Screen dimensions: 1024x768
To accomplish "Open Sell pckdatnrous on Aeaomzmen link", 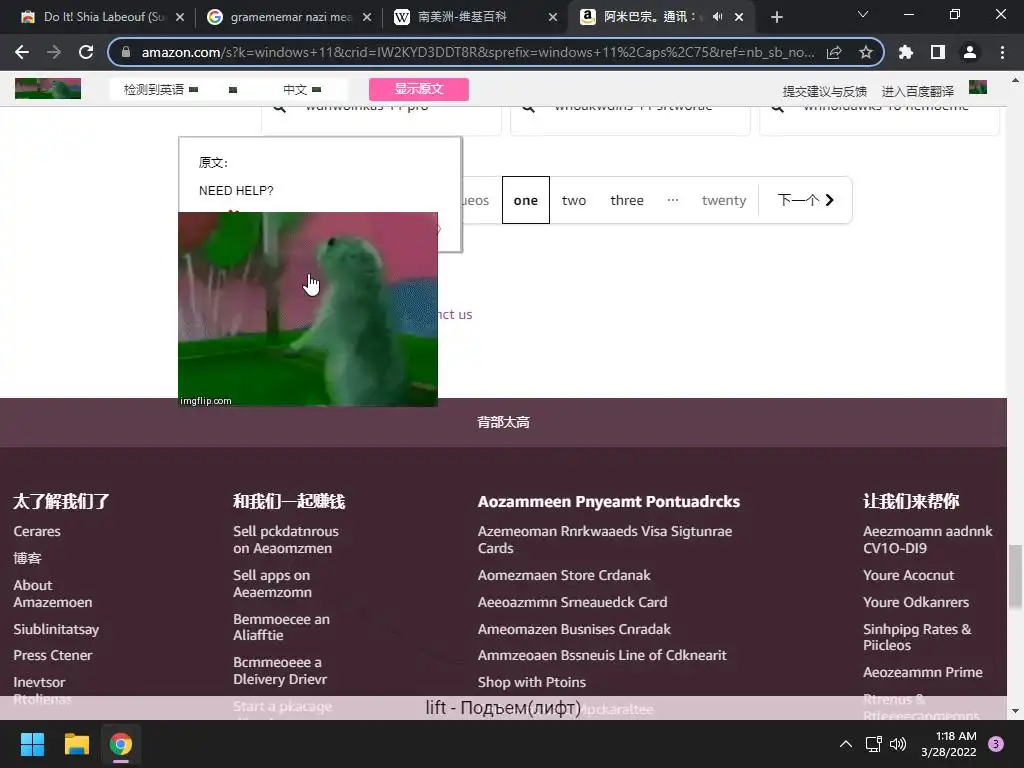I will pos(286,539).
